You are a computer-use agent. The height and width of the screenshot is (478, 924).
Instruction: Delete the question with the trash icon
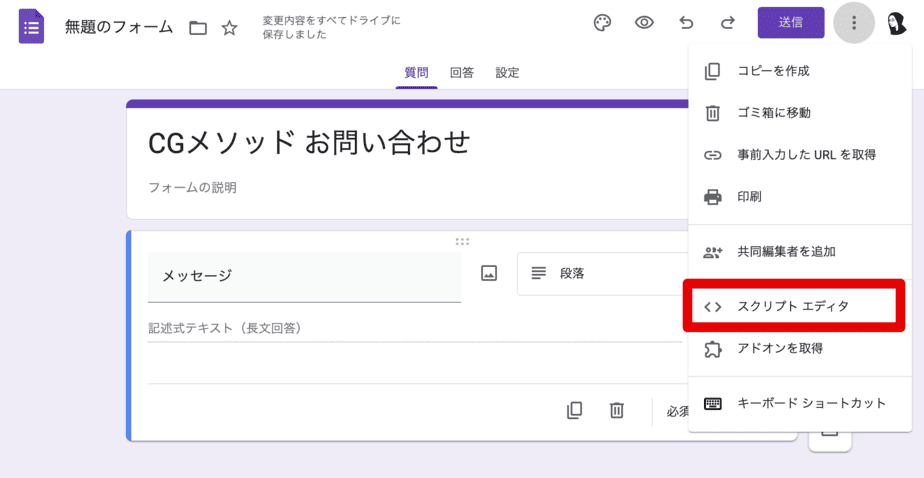point(616,410)
